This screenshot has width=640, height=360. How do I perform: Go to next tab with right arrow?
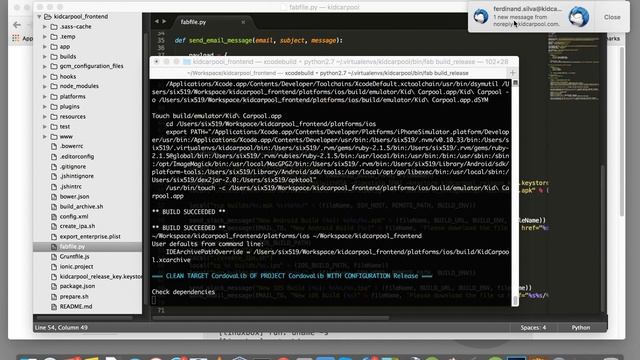(x=164, y=21)
